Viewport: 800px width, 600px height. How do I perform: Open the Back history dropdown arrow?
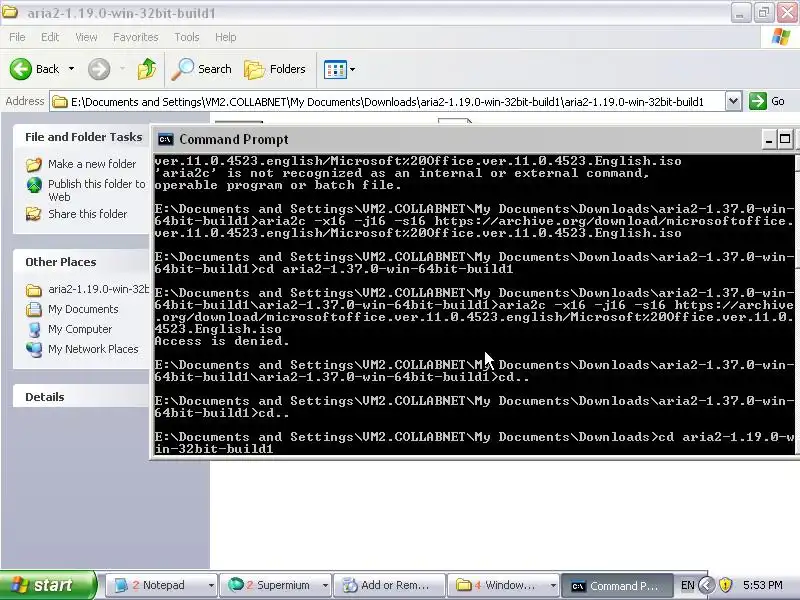point(71,69)
